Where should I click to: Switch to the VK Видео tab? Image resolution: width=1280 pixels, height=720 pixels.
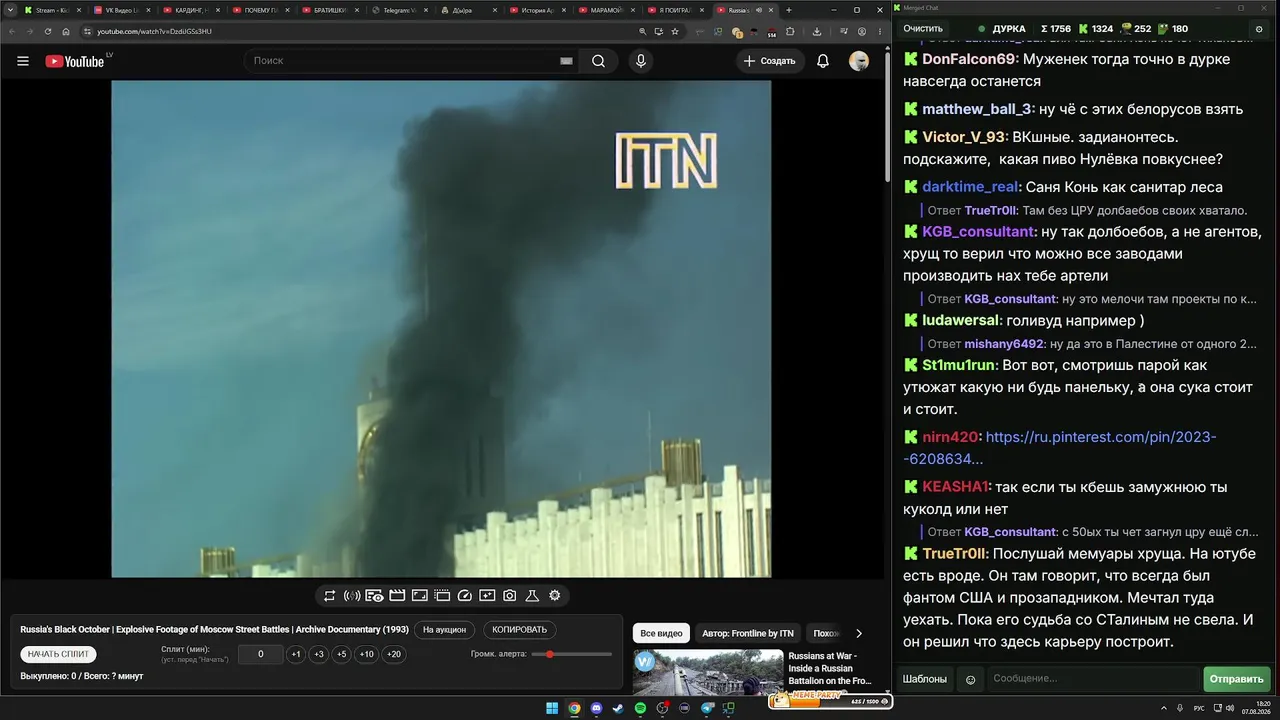120,10
